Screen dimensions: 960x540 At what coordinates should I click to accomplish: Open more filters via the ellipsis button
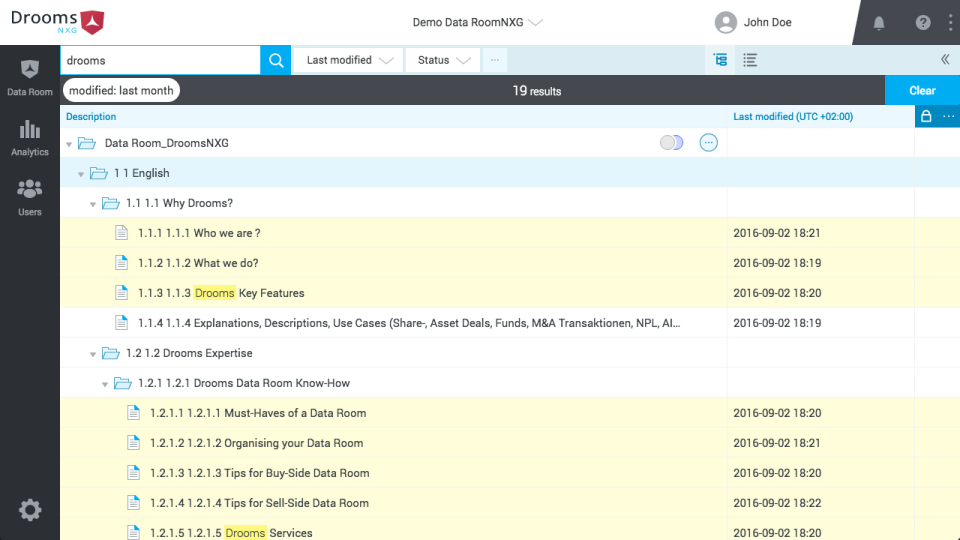click(x=495, y=60)
